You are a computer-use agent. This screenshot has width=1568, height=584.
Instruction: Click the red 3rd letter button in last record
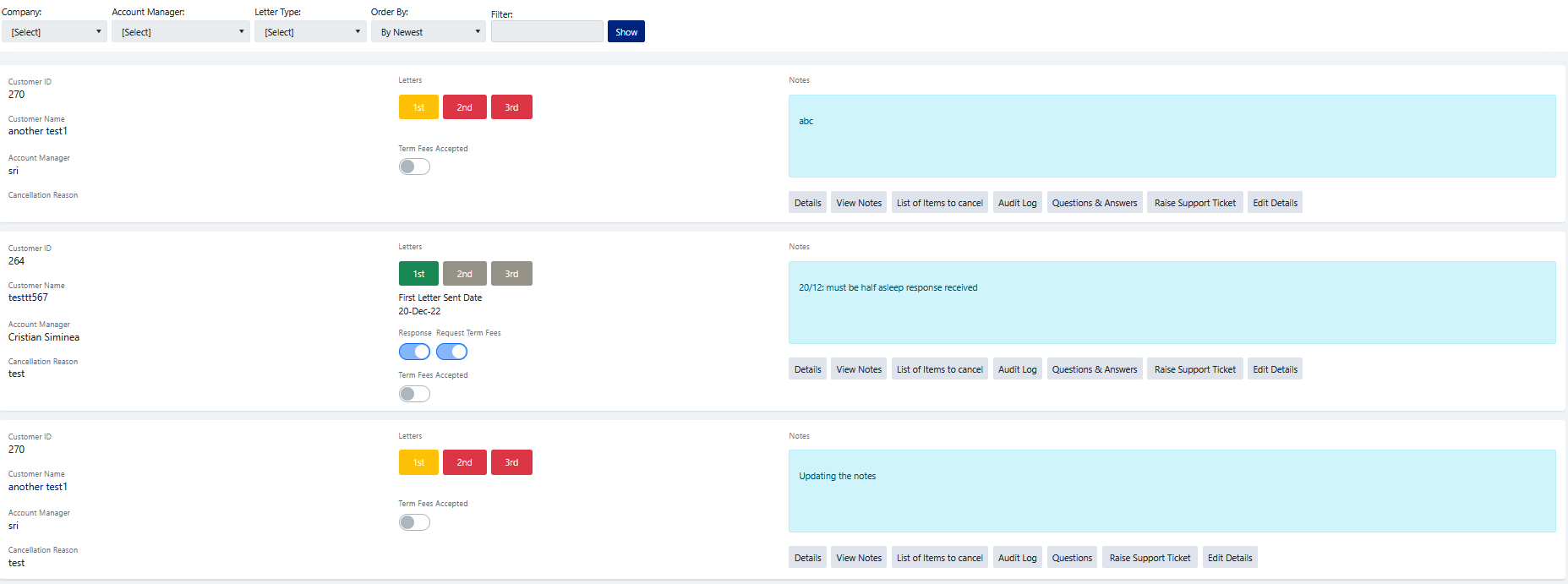[x=511, y=462]
